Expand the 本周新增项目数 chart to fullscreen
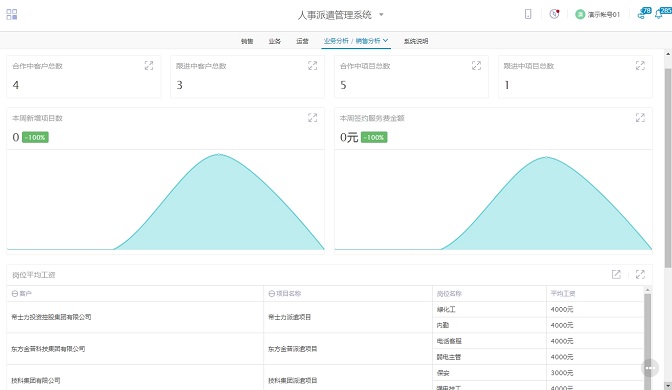 312,117
